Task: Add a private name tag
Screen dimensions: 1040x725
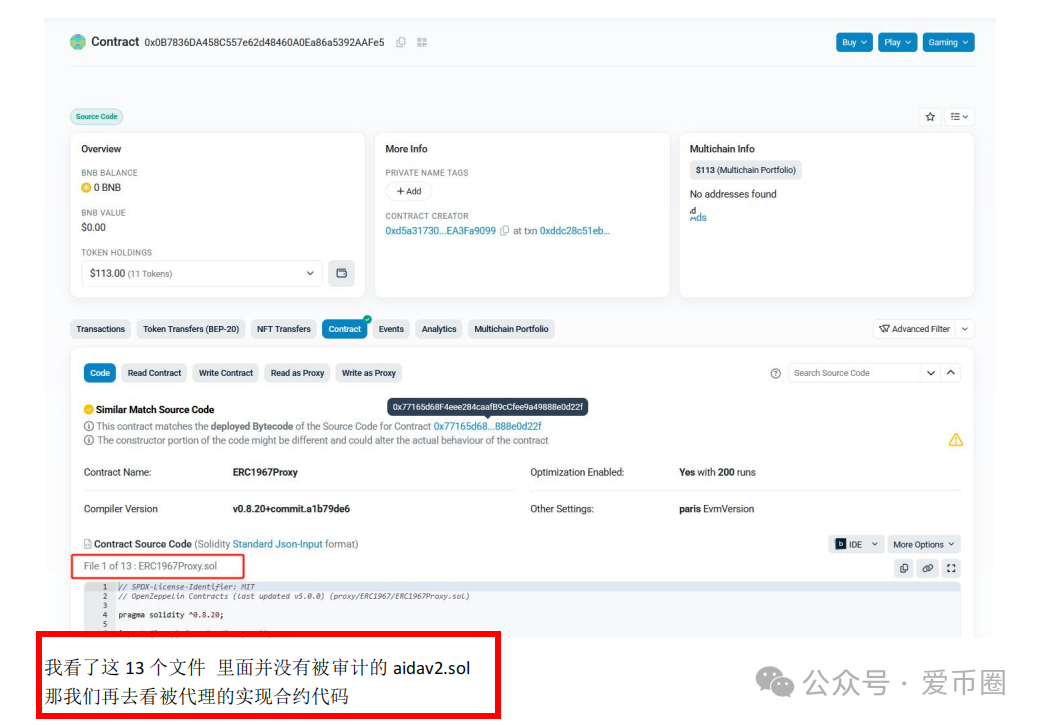Action: tap(409, 191)
